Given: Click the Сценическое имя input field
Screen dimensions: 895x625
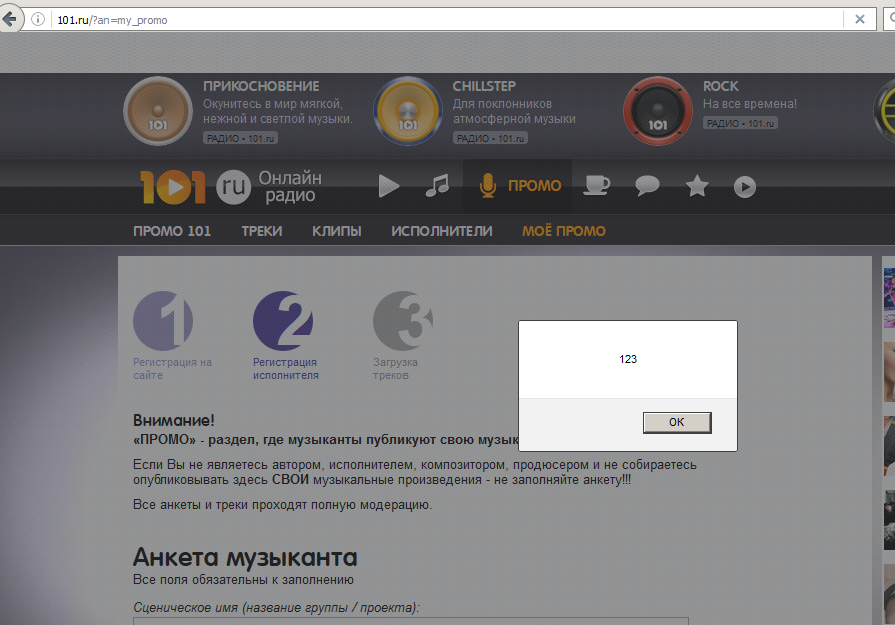Looking at the screenshot, I should click(411, 621).
